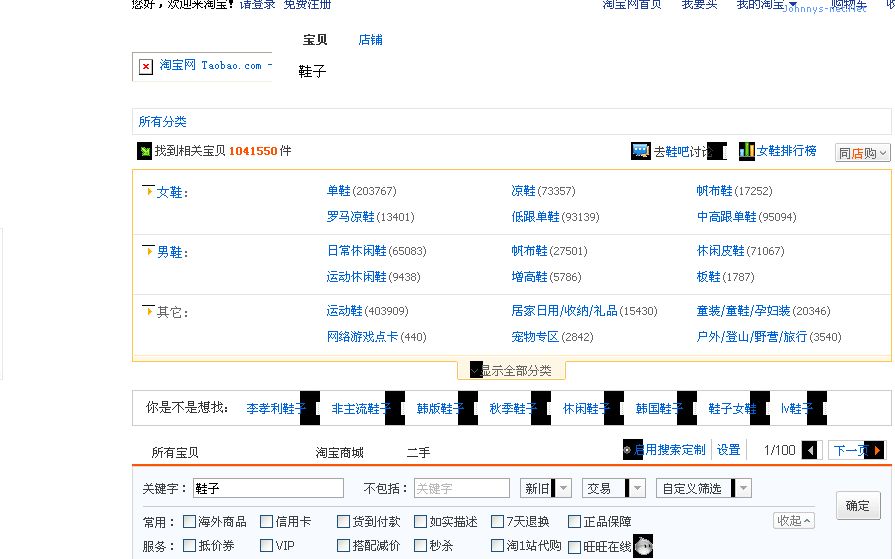895x559 pixels.
Task: Click the blue chat icon beside 去鞋吧讨论
Action: pos(641,151)
